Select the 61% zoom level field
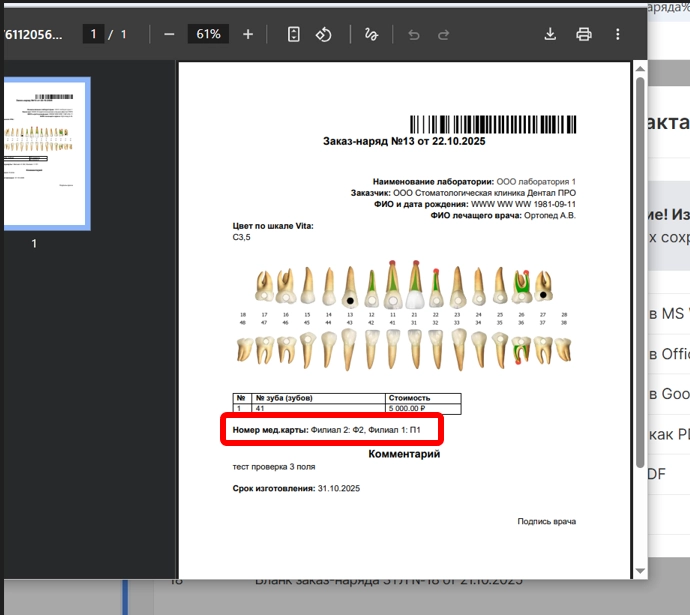Image resolution: width=690 pixels, height=615 pixels. tap(208, 34)
